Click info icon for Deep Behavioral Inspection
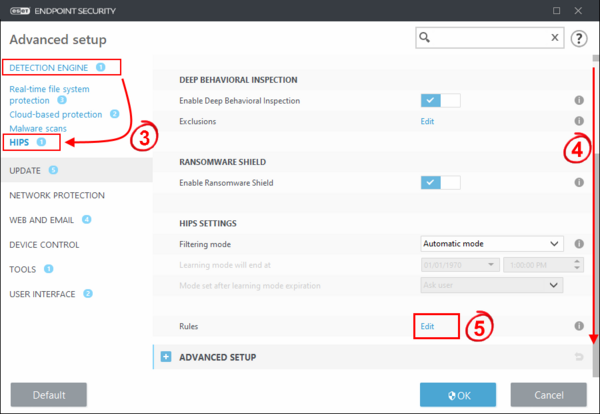The width and height of the screenshot is (600, 414). click(x=579, y=101)
